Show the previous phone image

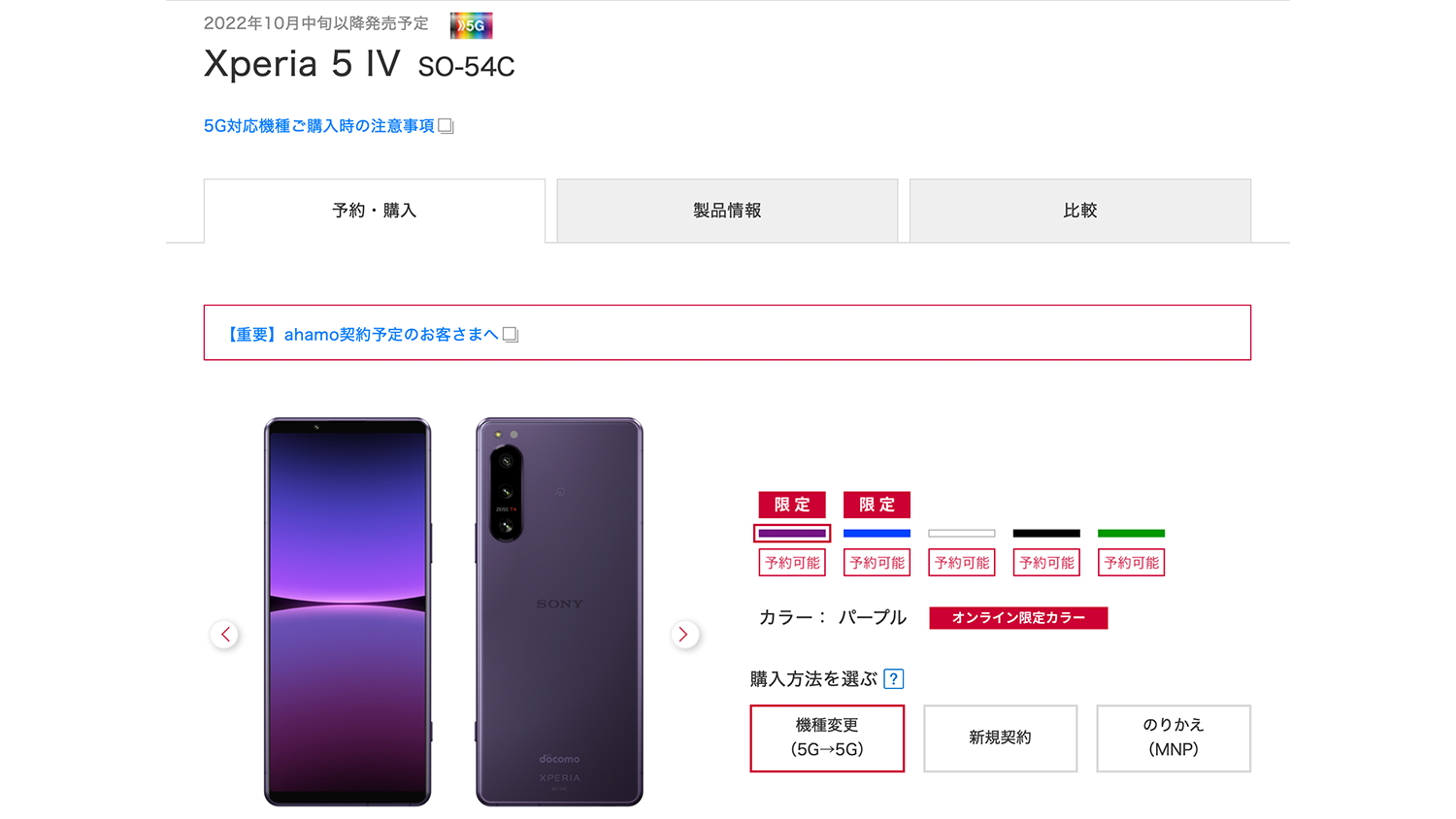225,635
